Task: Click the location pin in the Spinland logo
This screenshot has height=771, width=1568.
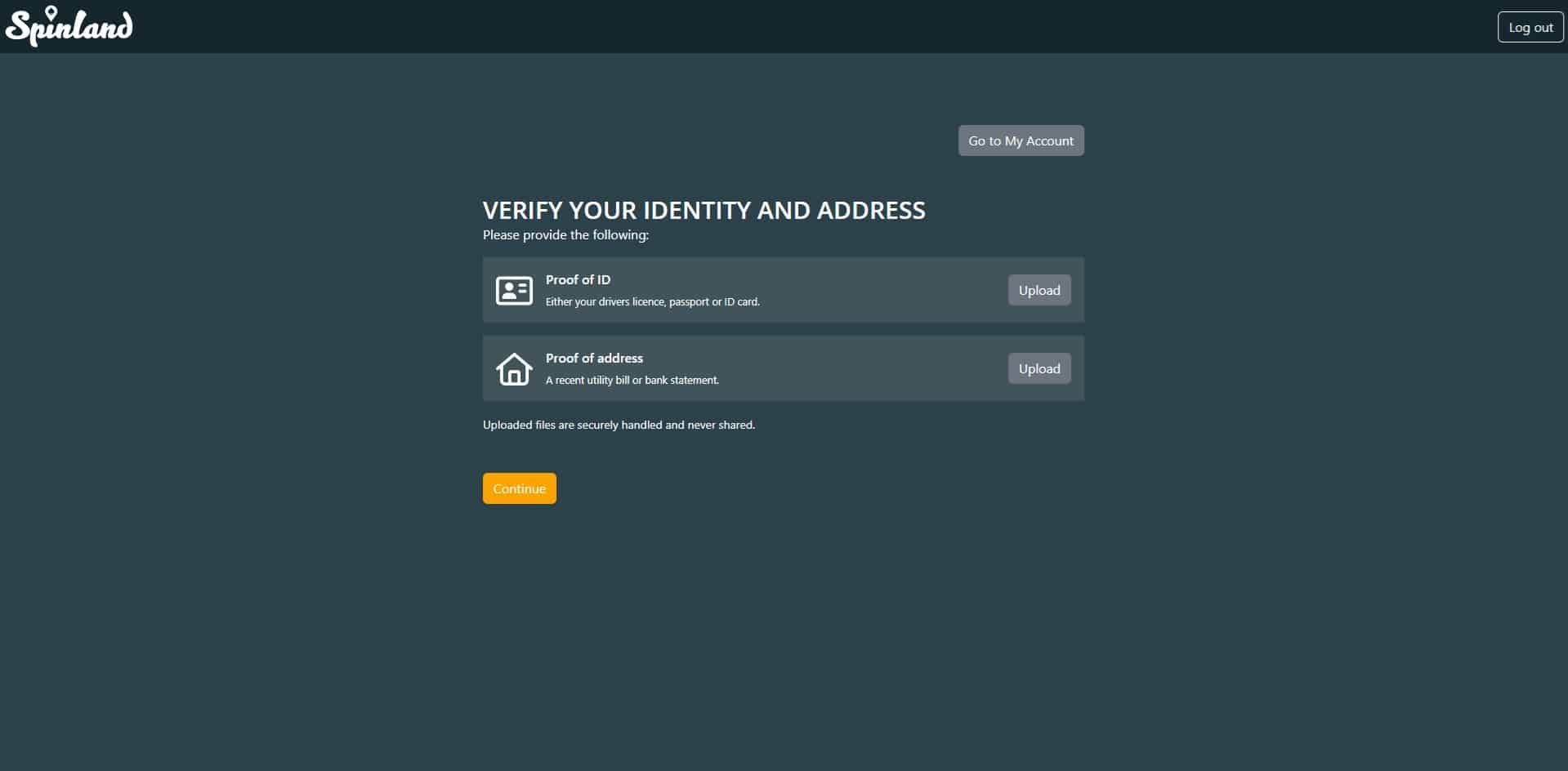Action: click(x=51, y=14)
